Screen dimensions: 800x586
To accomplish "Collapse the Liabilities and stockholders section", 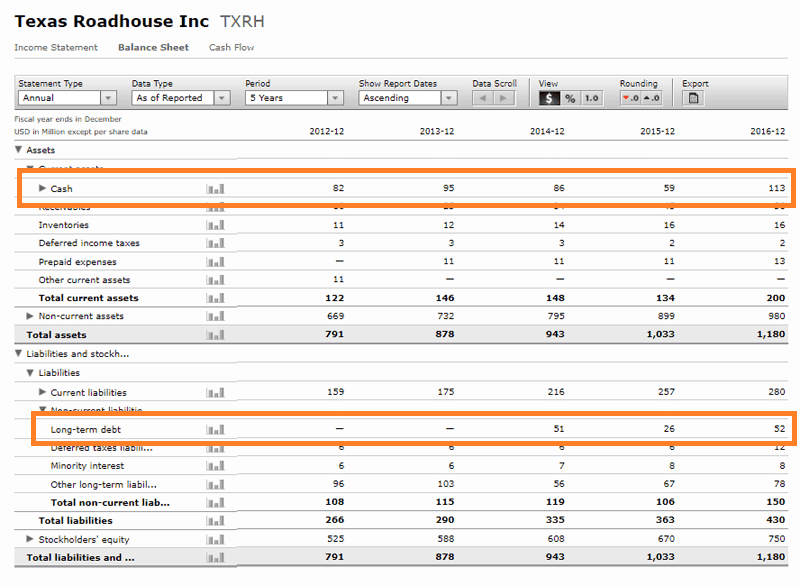I will coord(19,353).
